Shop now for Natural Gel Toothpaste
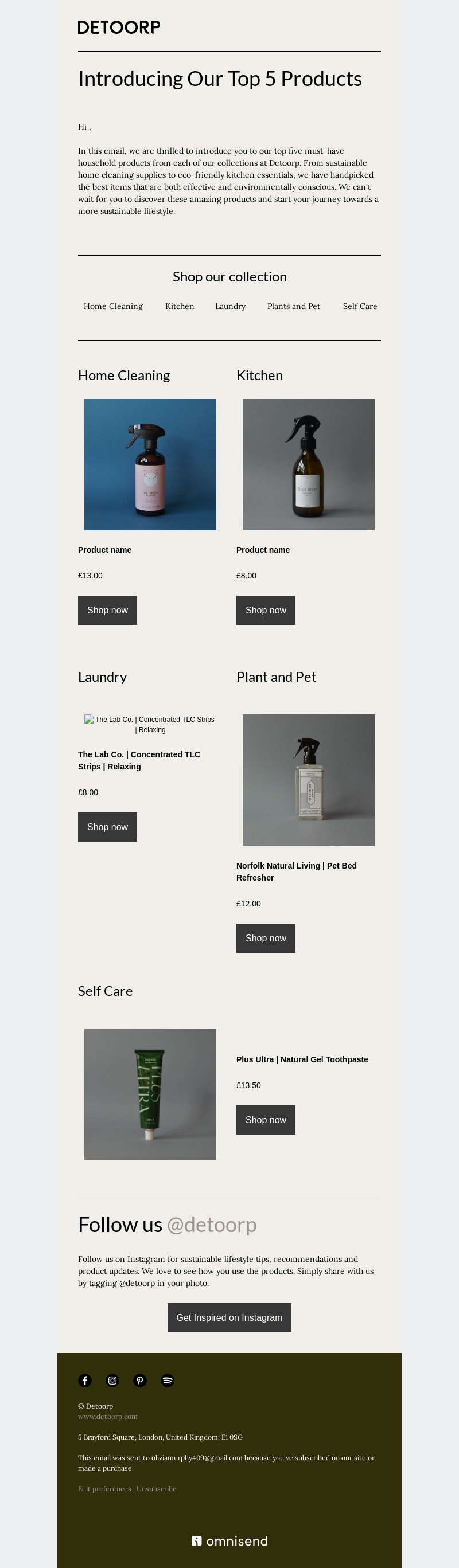The width and height of the screenshot is (459, 1568). point(266,1120)
